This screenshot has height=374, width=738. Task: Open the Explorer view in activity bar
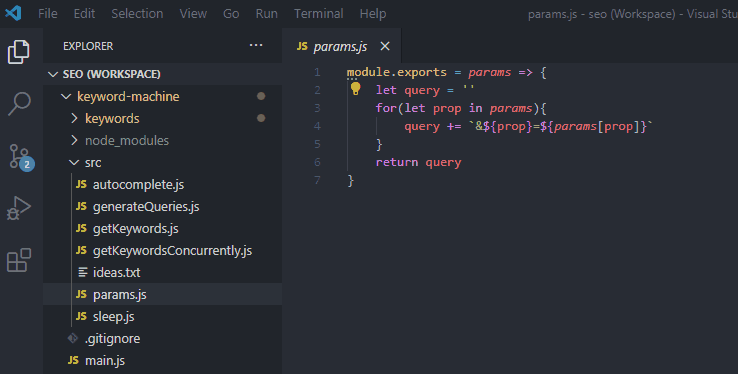tap(19, 52)
